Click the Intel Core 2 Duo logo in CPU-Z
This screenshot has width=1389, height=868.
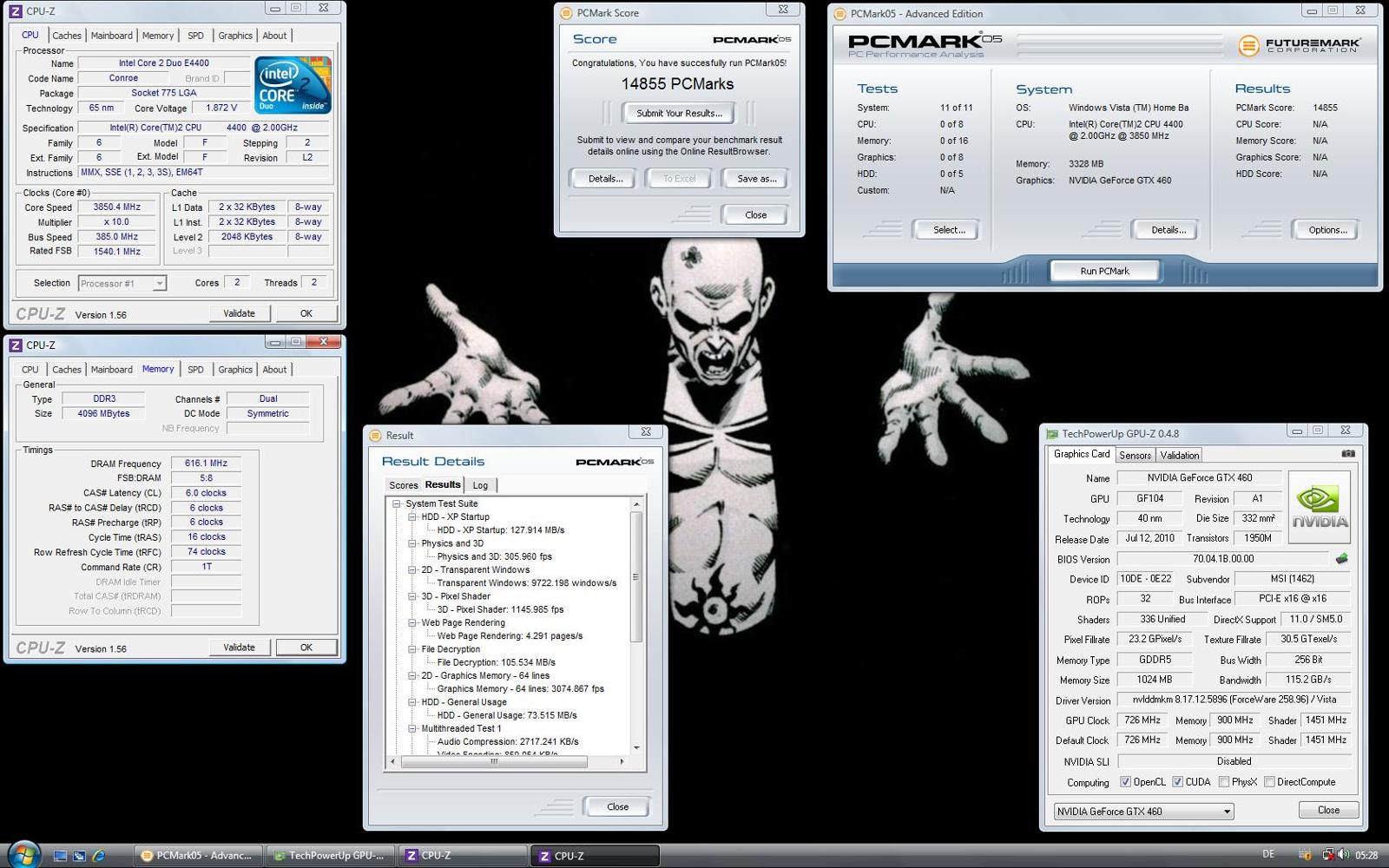pyautogui.click(x=293, y=85)
